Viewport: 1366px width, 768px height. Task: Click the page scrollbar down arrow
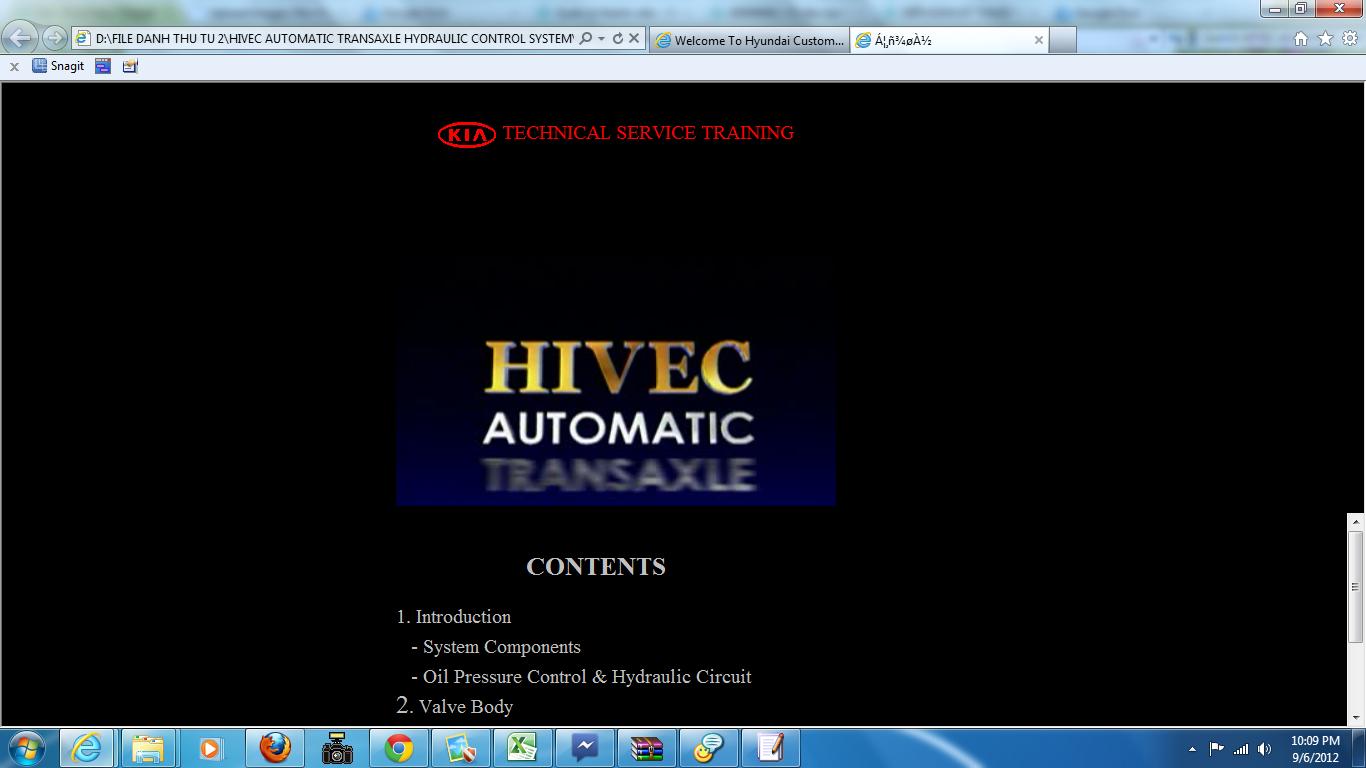(1356, 716)
